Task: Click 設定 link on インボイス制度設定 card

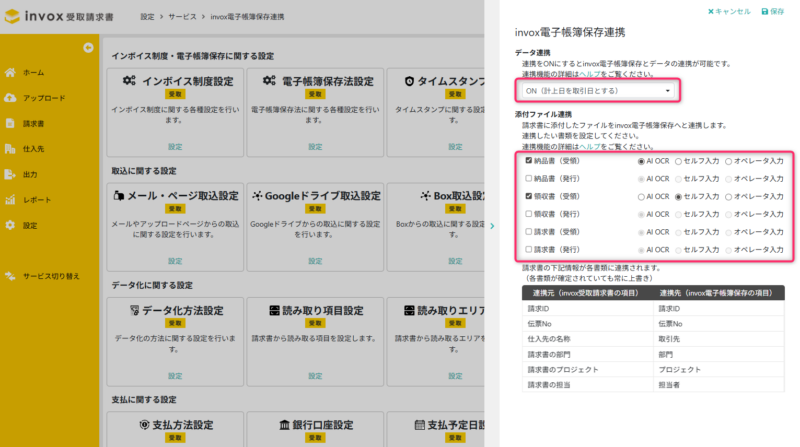Action: [x=175, y=146]
